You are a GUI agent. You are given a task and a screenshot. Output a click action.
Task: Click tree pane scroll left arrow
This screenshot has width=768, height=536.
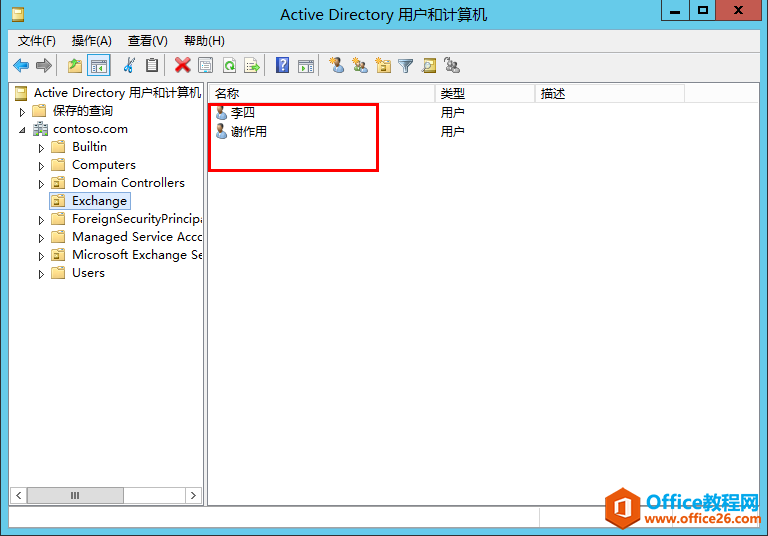click(19, 495)
